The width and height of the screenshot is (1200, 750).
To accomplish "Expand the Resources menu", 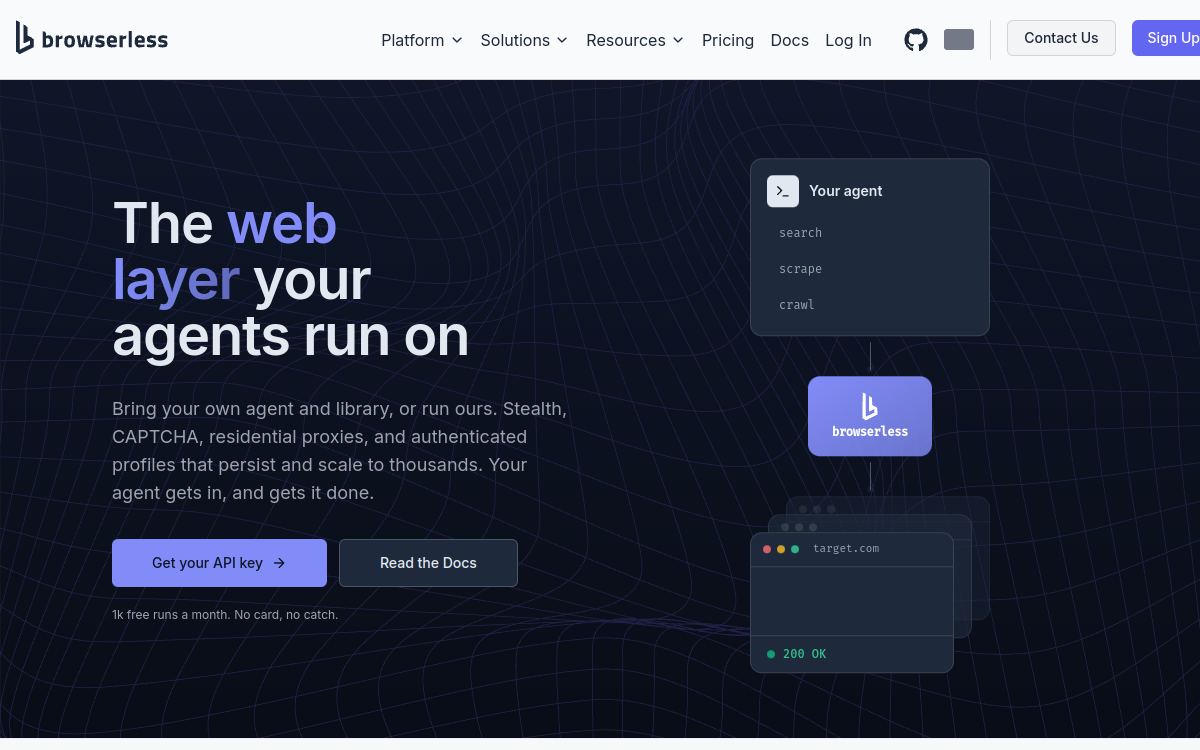I will click(x=635, y=40).
